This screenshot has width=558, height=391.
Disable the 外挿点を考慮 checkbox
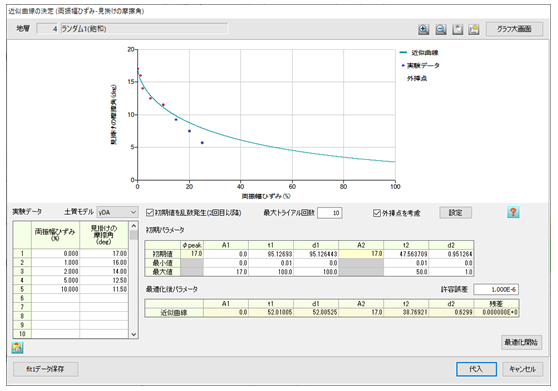[377, 213]
